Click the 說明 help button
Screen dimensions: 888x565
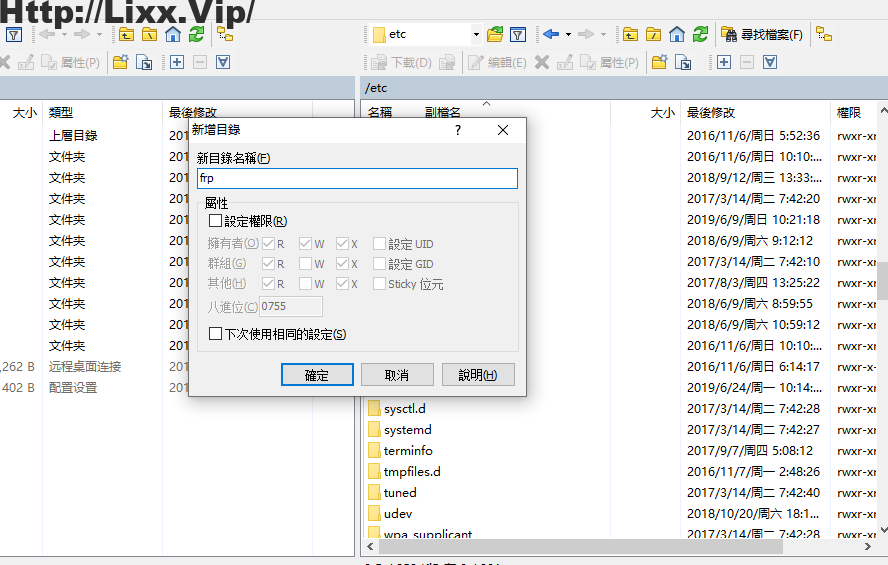478,375
